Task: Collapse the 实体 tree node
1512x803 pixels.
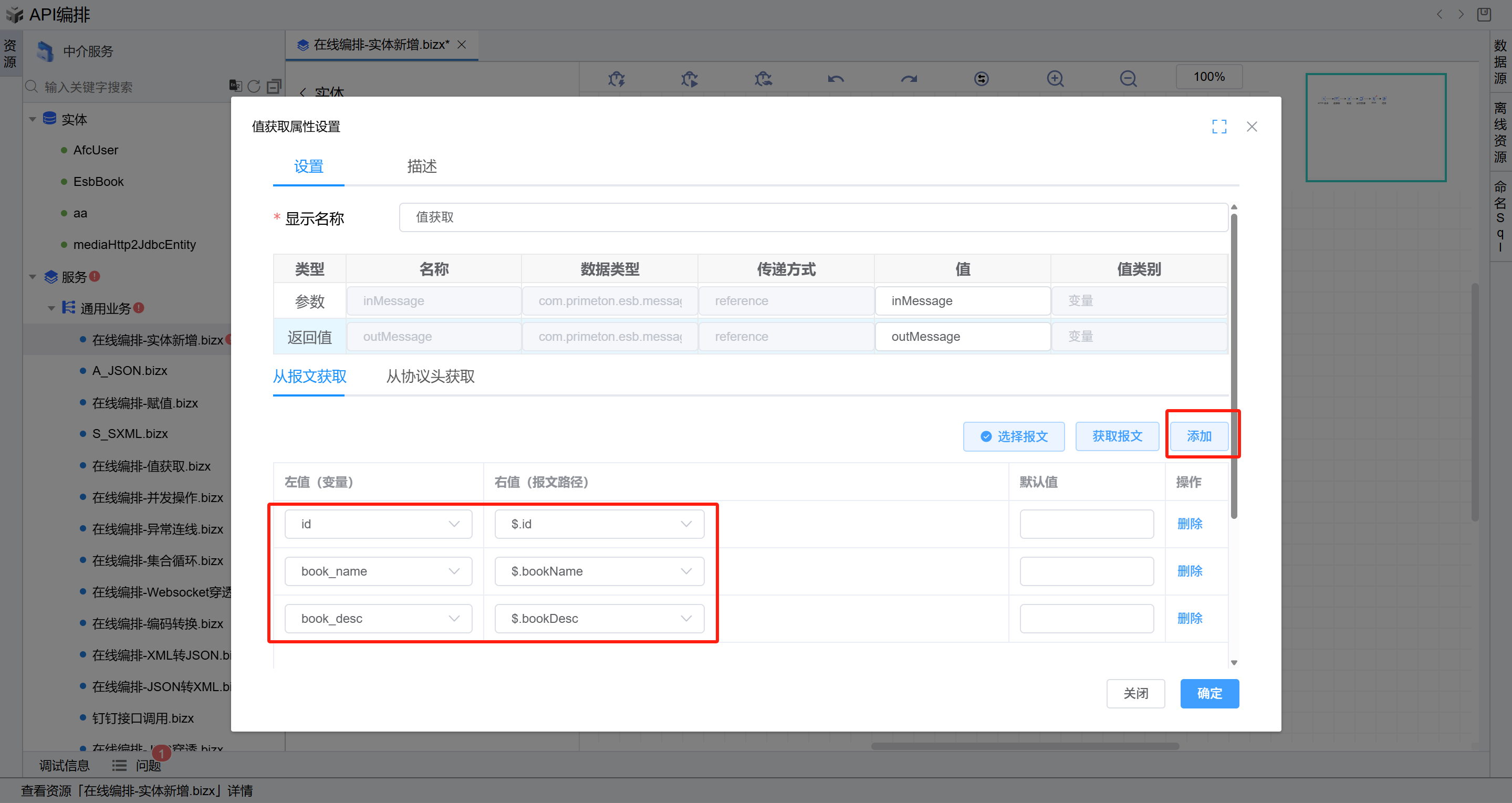Action: point(33,119)
